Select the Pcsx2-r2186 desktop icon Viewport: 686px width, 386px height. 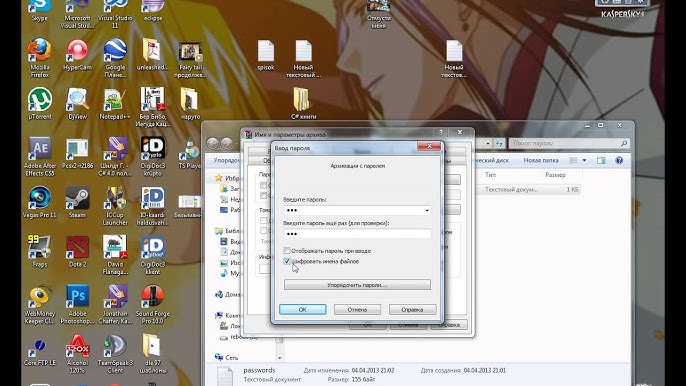point(77,153)
